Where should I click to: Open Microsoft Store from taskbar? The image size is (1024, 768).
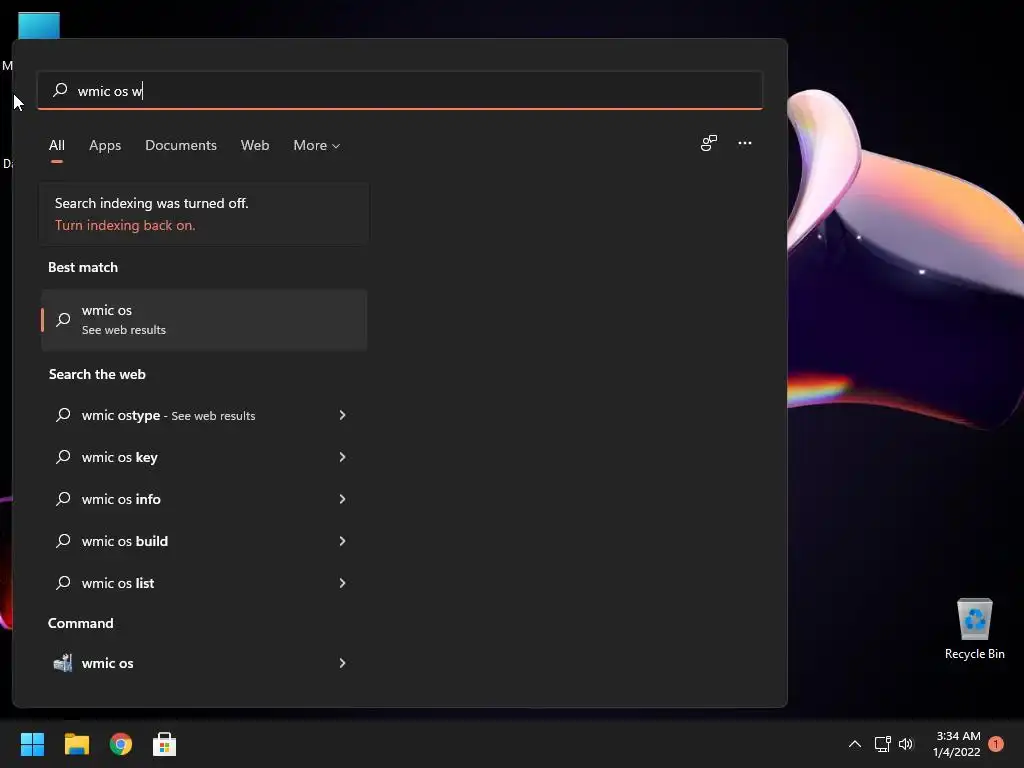pyautogui.click(x=165, y=744)
